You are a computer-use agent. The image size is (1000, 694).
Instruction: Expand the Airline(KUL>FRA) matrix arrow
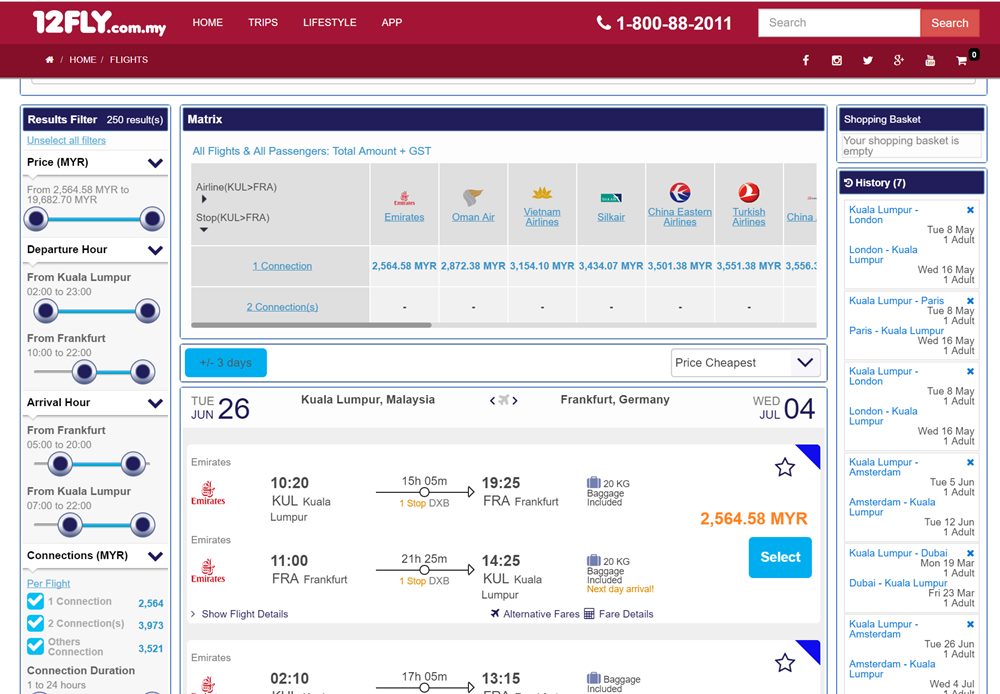204,199
